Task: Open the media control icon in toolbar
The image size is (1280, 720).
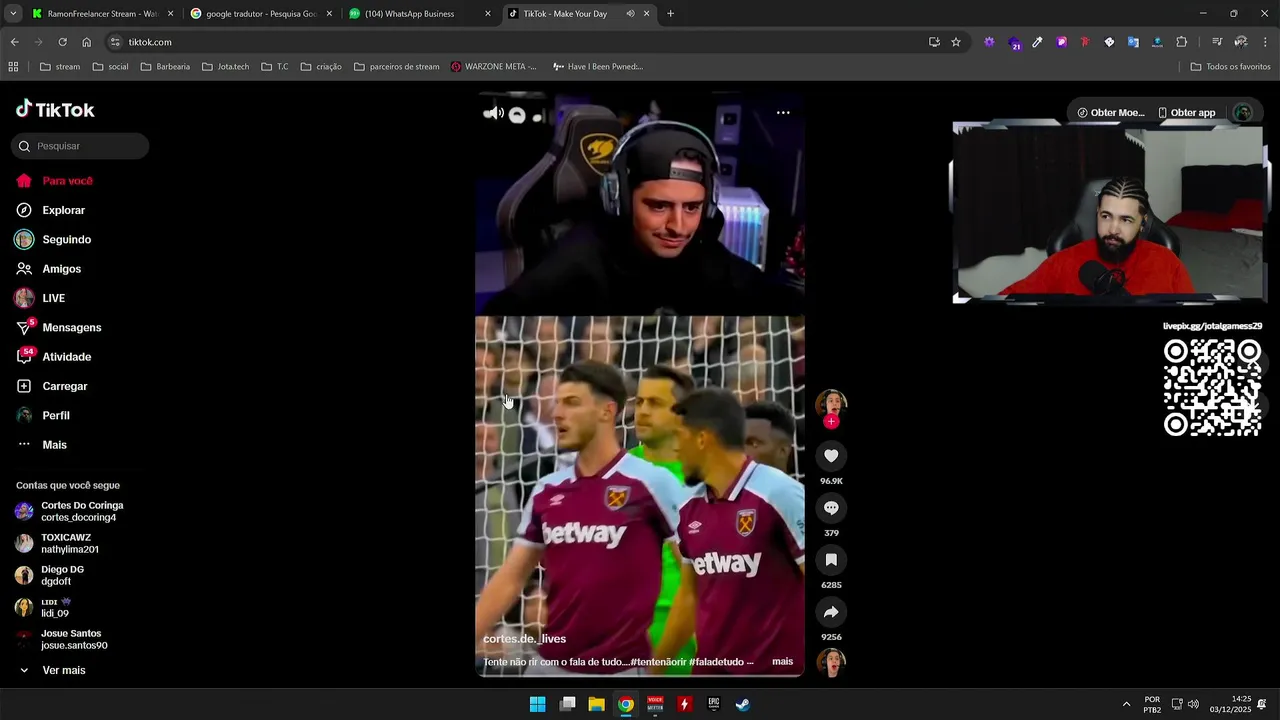Action: (x=1217, y=42)
